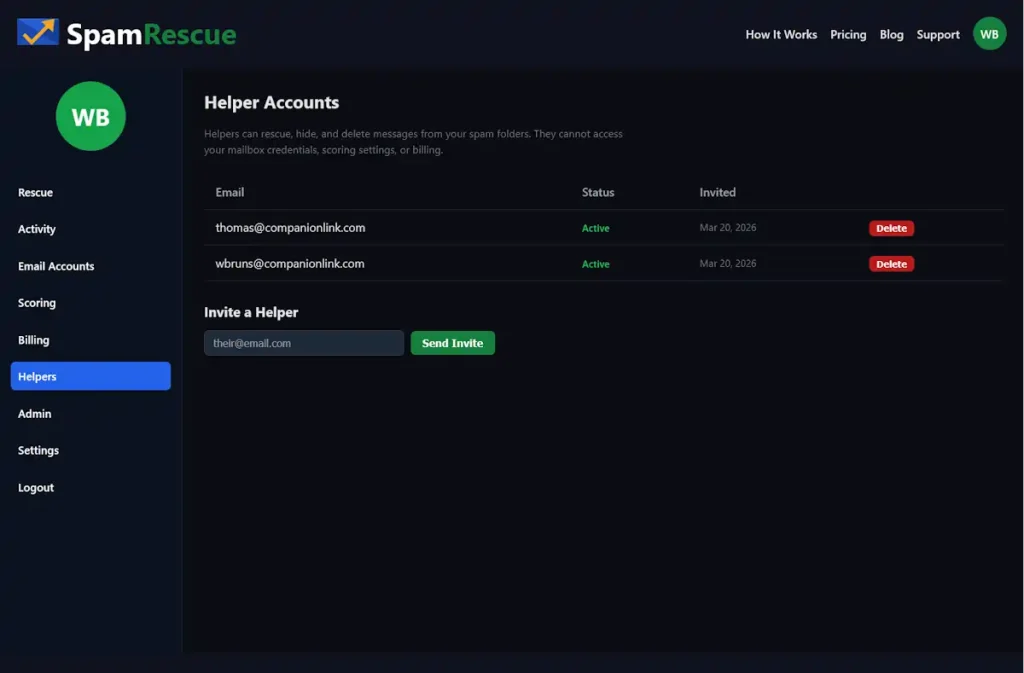1024x673 pixels.
Task: Navigate to Billing page
Action: [x=34, y=340]
